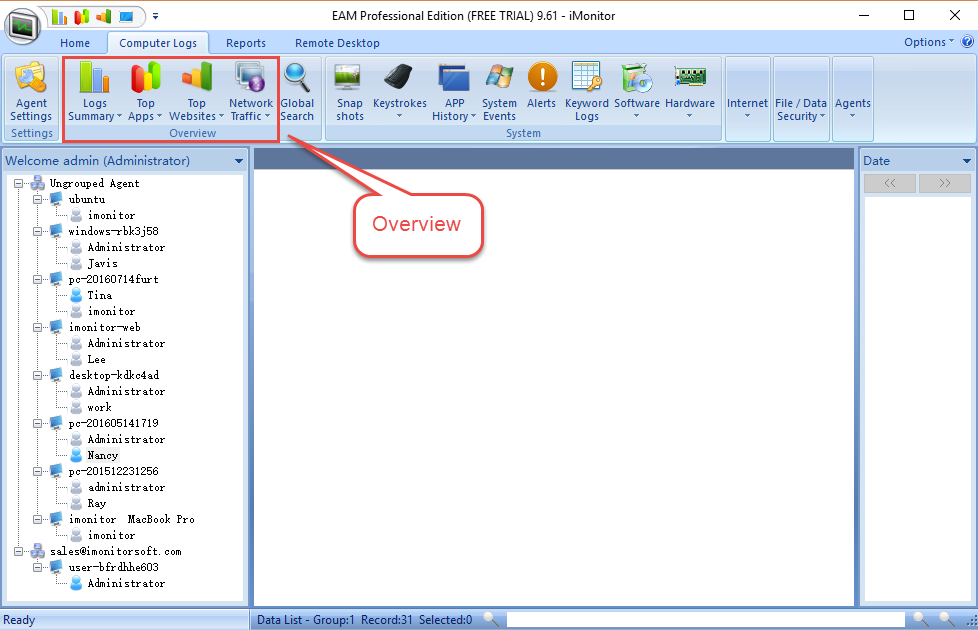
Task: Click orange-green bars quick access icon
Action: pos(104,17)
